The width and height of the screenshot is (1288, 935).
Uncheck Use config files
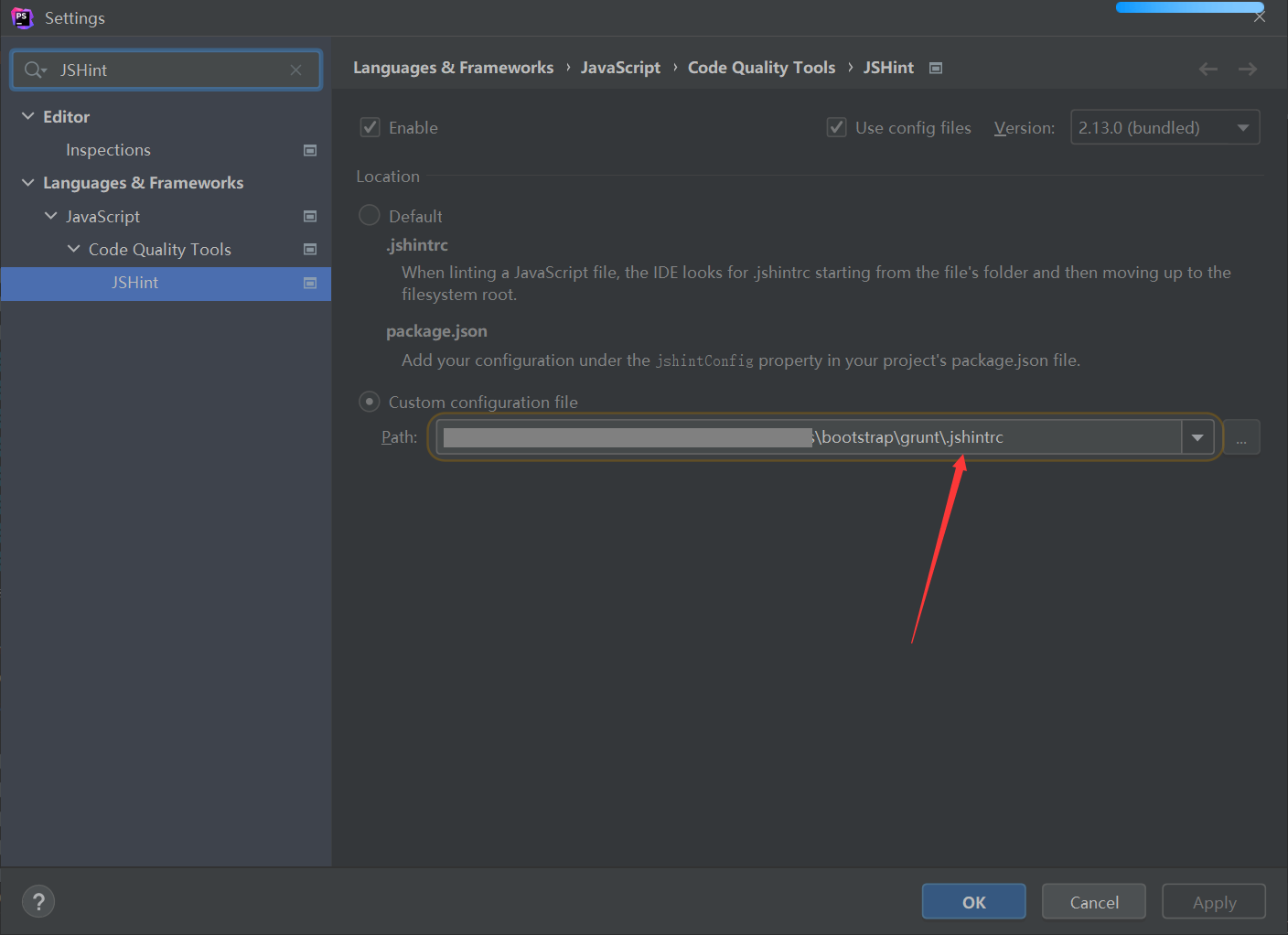(x=836, y=127)
